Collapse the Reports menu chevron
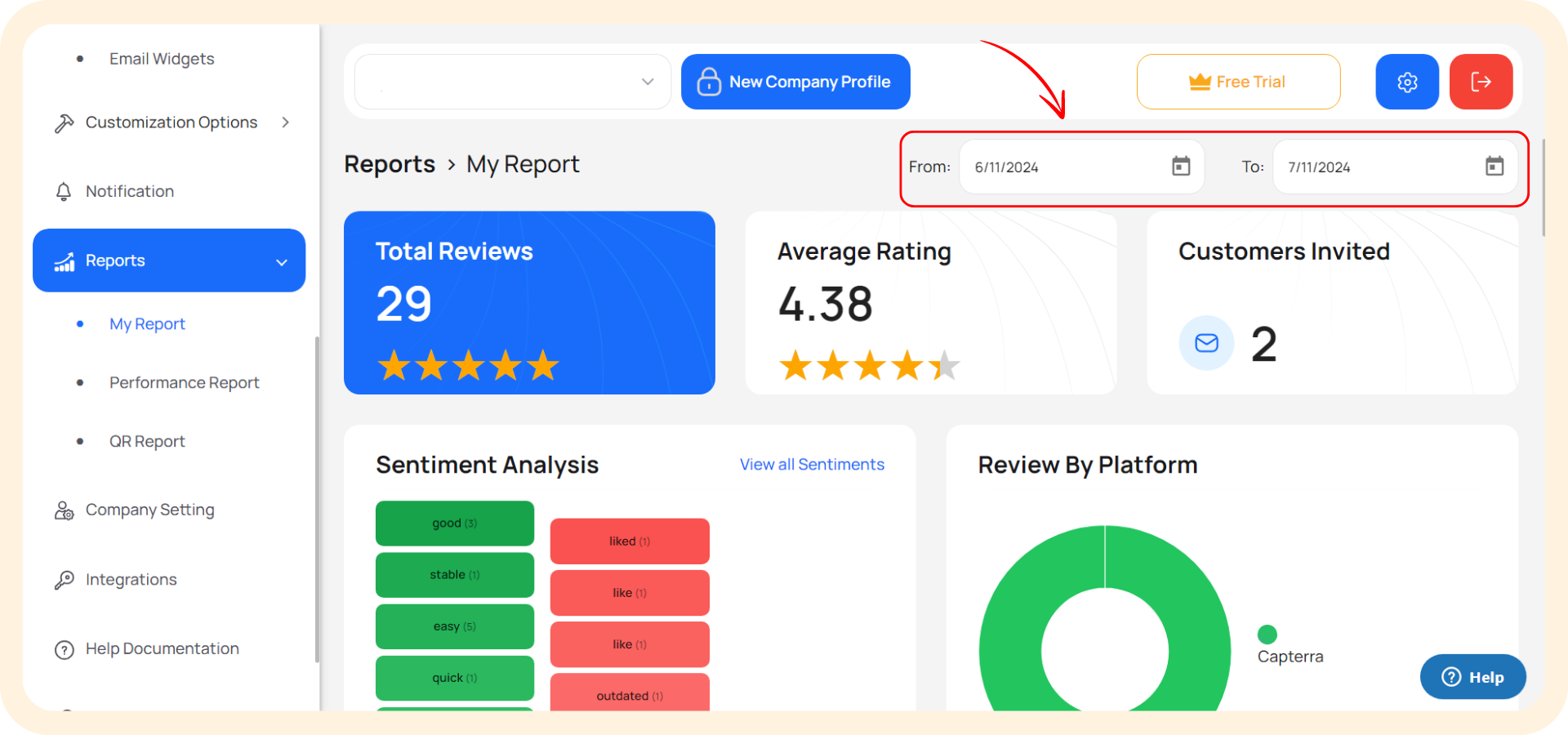 [x=282, y=262]
